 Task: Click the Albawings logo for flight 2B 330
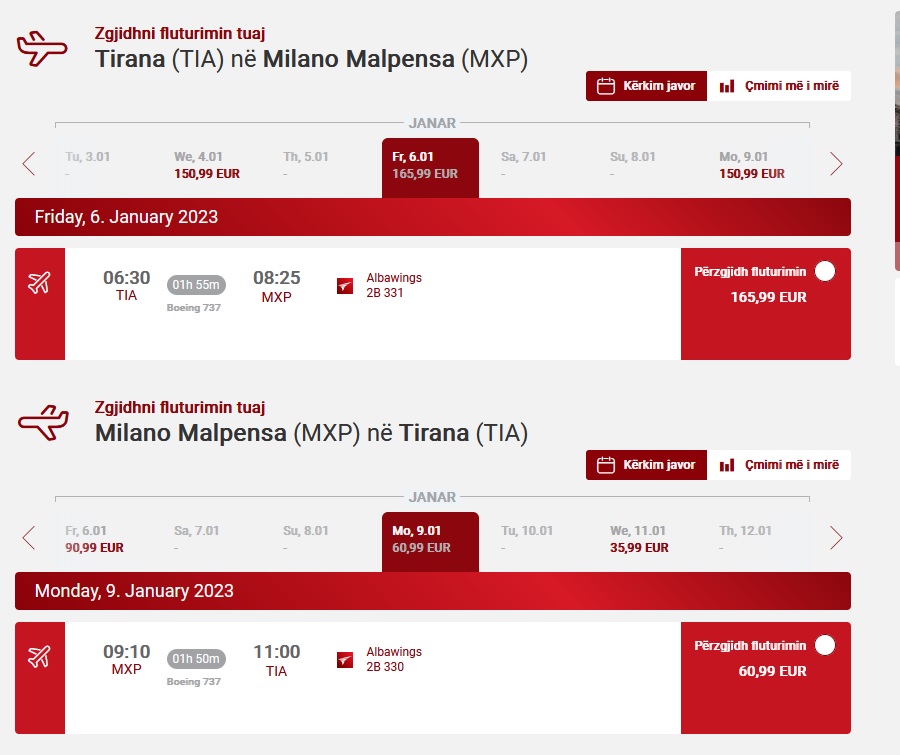point(345,660)
